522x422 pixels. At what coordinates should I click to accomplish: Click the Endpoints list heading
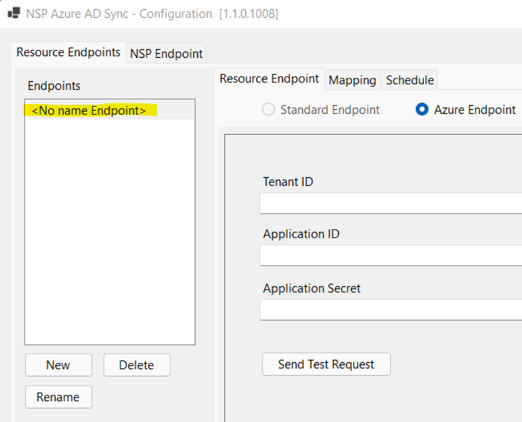[54, 86]
